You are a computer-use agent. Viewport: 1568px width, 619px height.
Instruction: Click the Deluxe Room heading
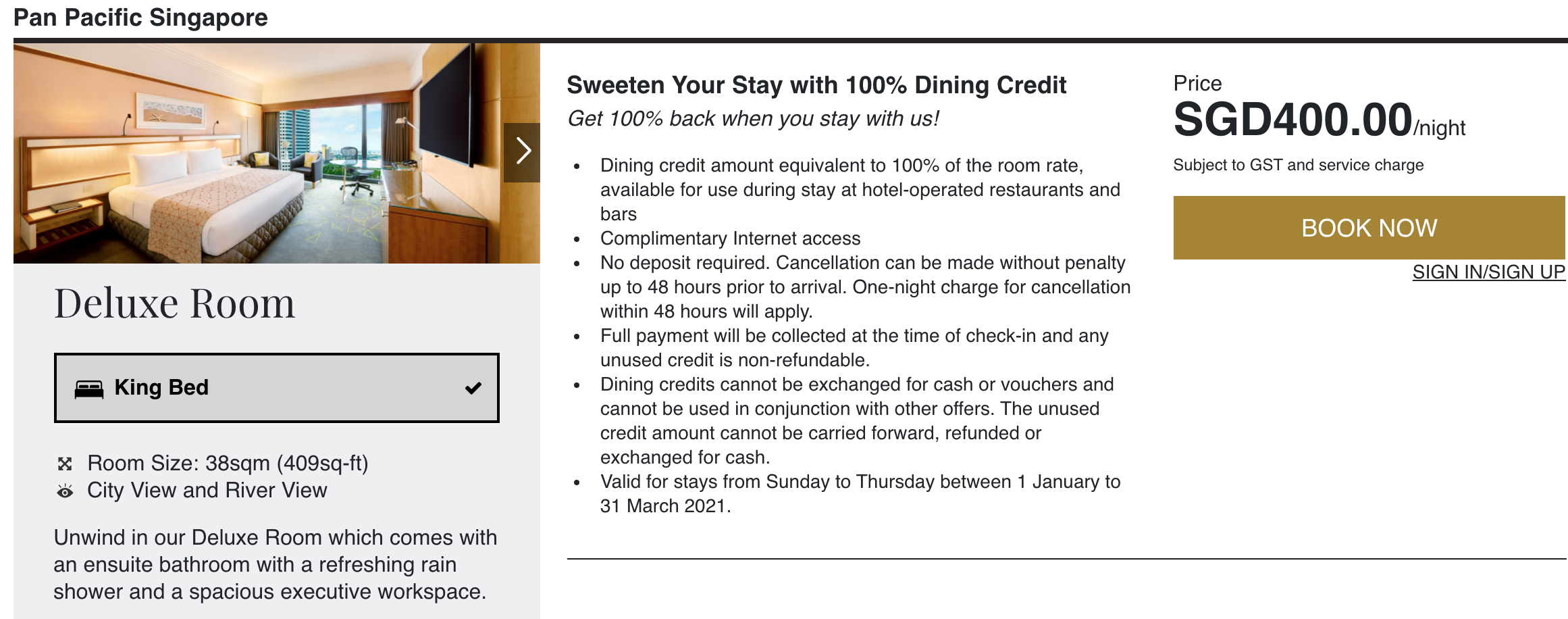[175, 303]
